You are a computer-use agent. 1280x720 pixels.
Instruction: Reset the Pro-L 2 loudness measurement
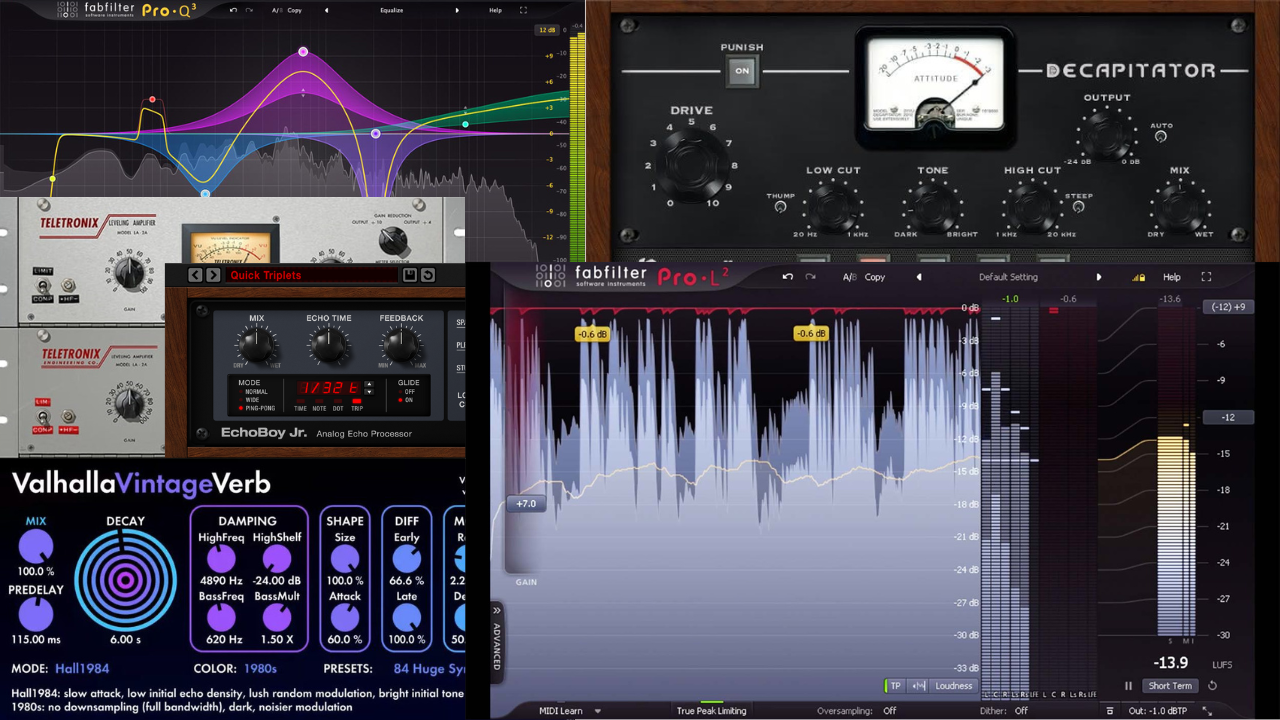pyautogui.click(x=1213, y=686)
